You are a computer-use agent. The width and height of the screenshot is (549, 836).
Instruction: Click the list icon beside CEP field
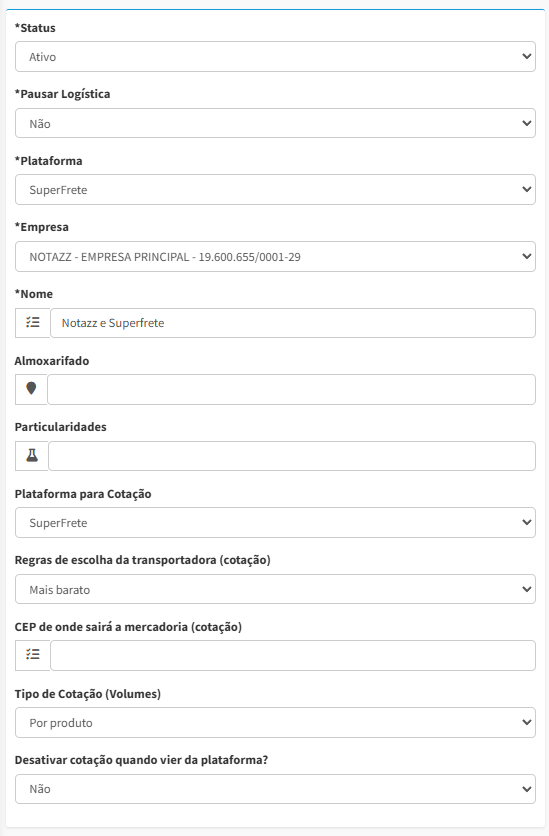[33, 655]
